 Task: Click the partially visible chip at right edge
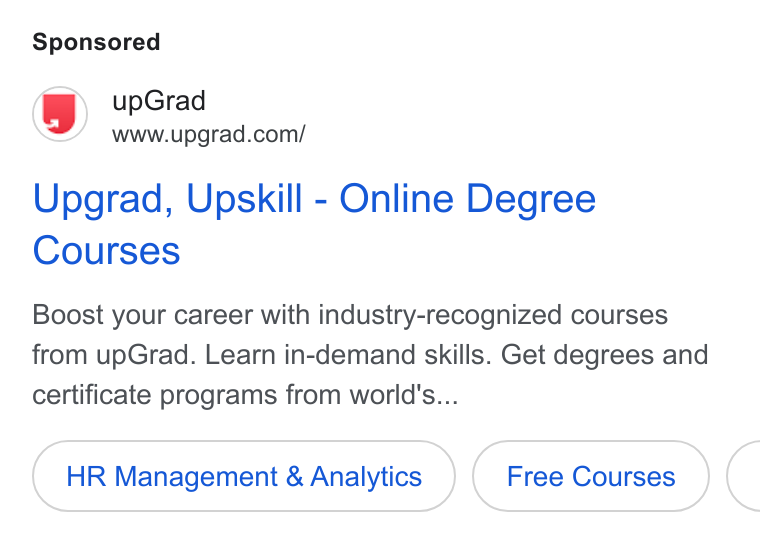click(744, 476)
